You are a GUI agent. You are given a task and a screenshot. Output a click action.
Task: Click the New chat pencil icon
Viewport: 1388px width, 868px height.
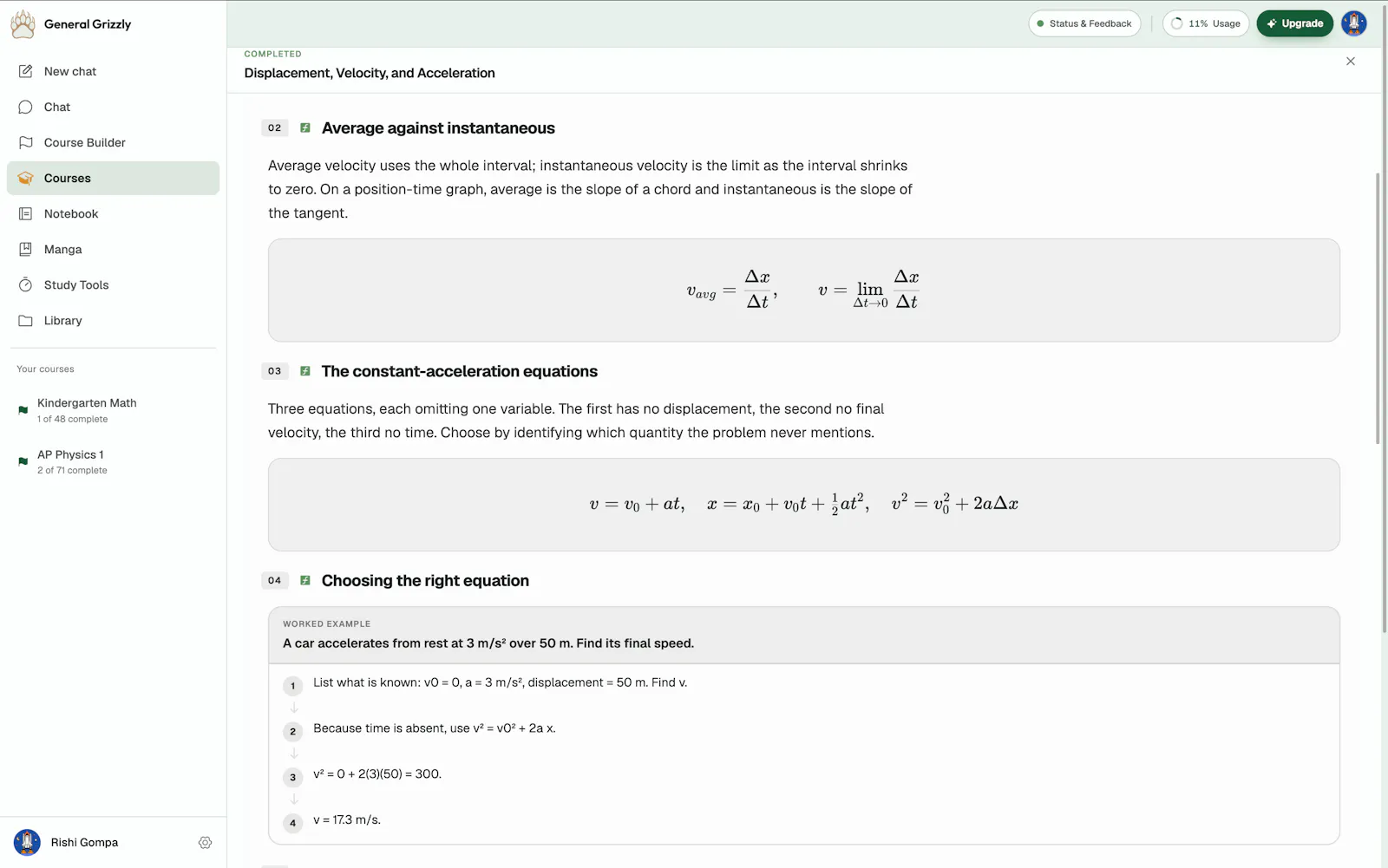(26, 71)
